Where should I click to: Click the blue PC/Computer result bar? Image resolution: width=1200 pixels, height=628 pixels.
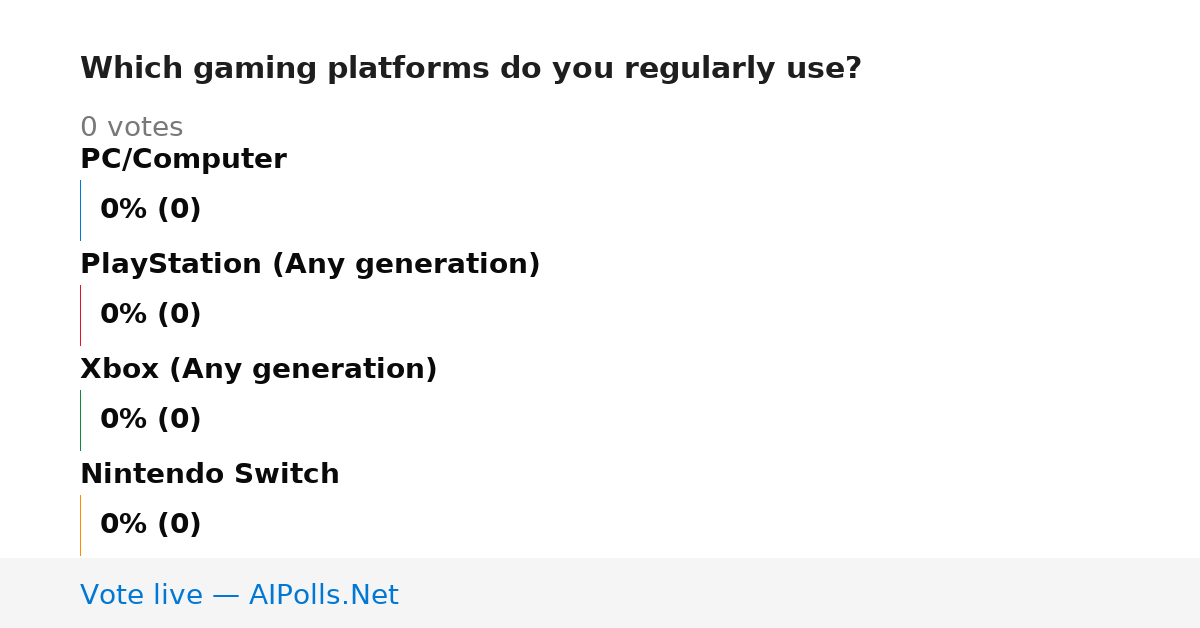80,210
